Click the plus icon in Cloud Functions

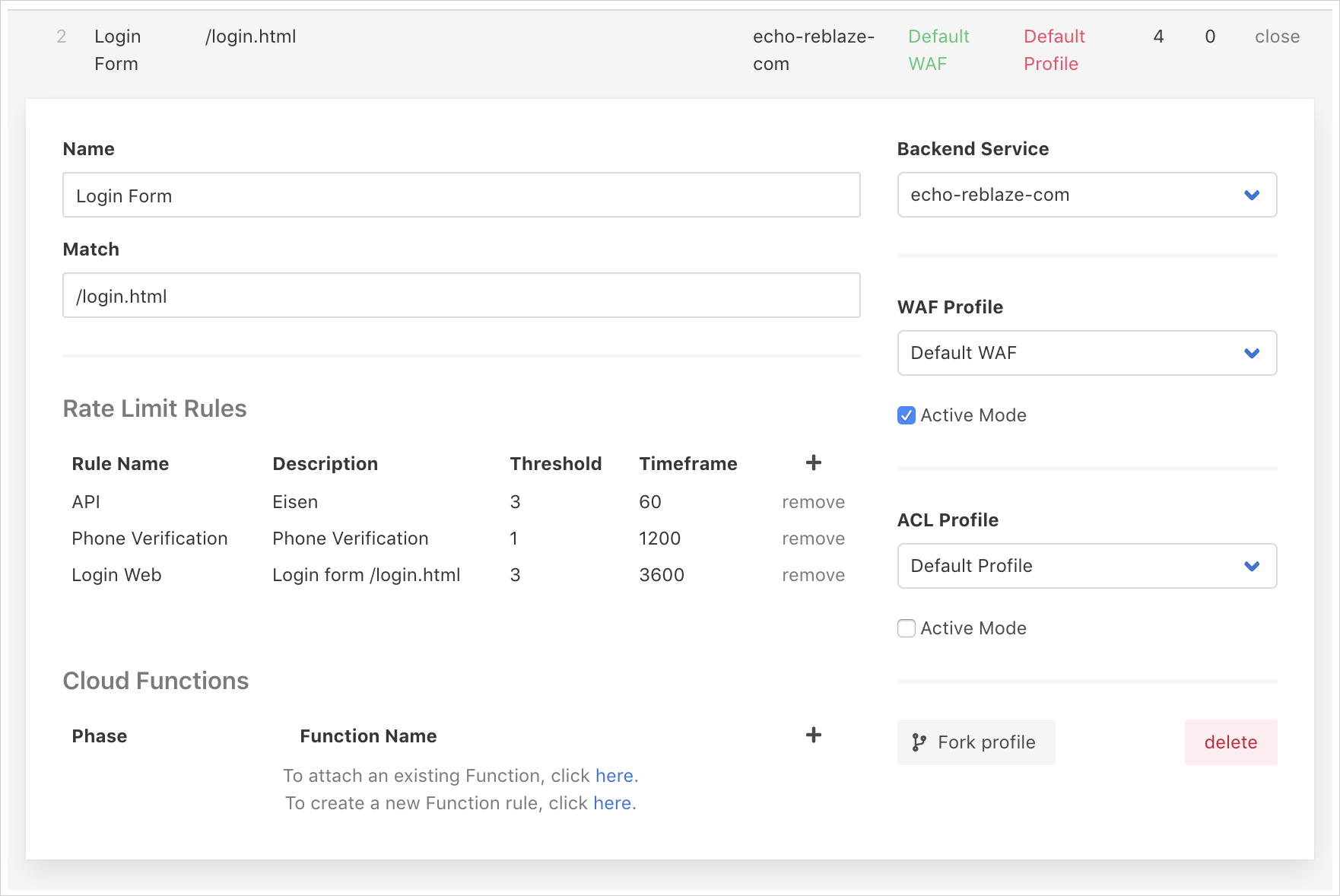[813, 735]
